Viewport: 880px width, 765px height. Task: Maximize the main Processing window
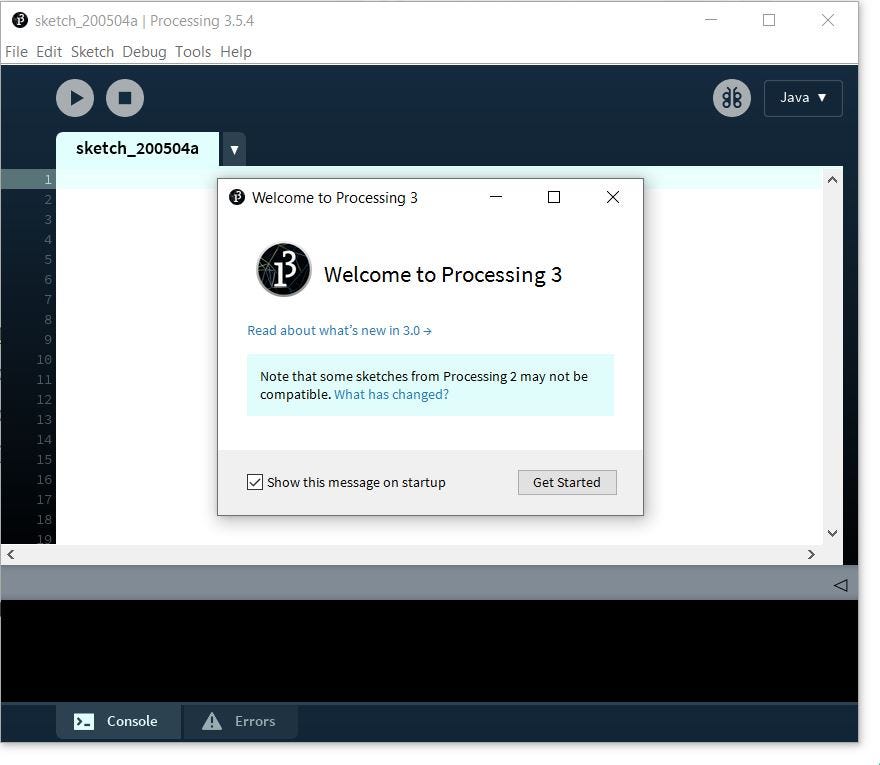(769, 20)
